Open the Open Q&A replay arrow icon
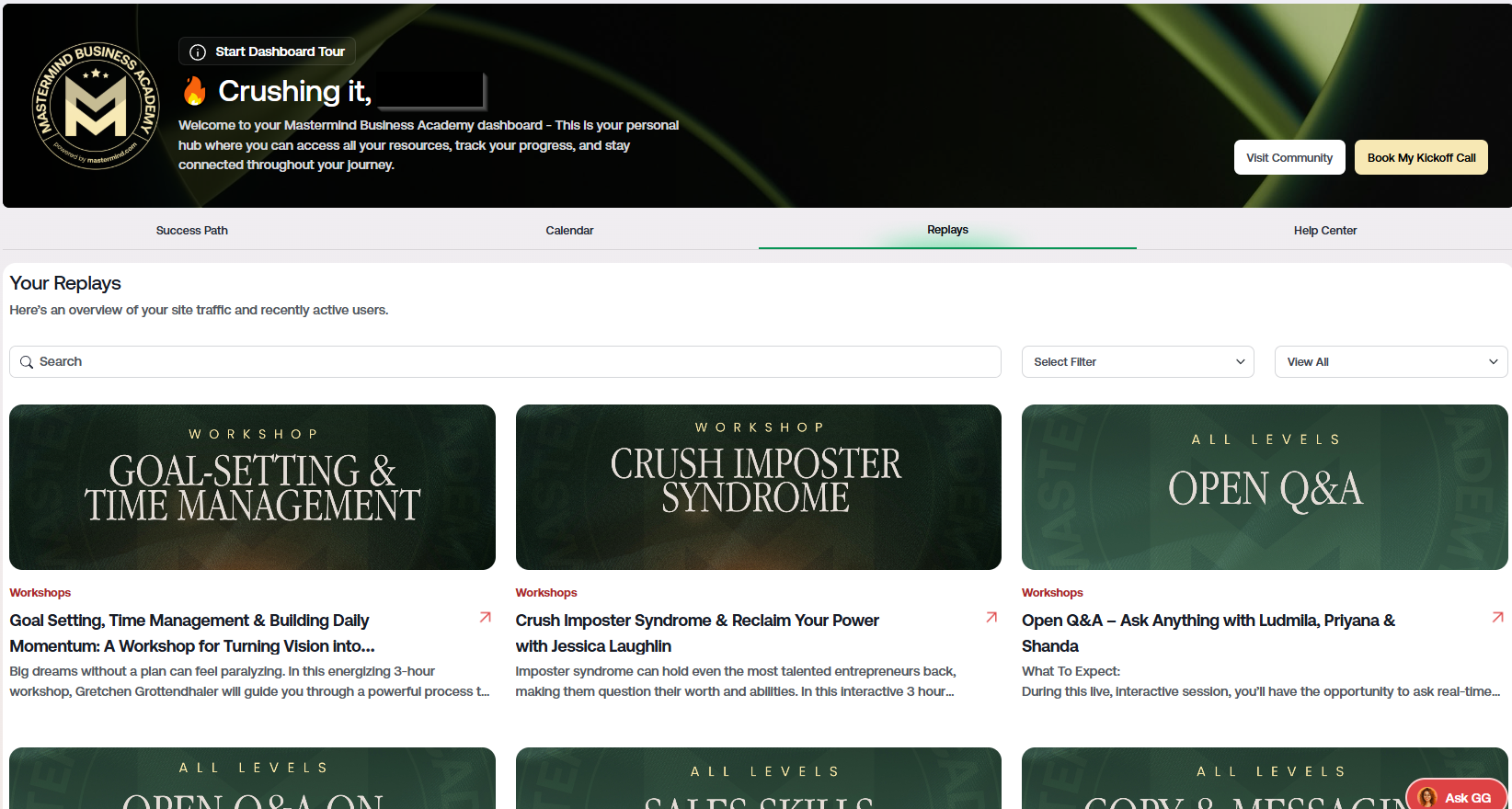 tap(1497, 618)
